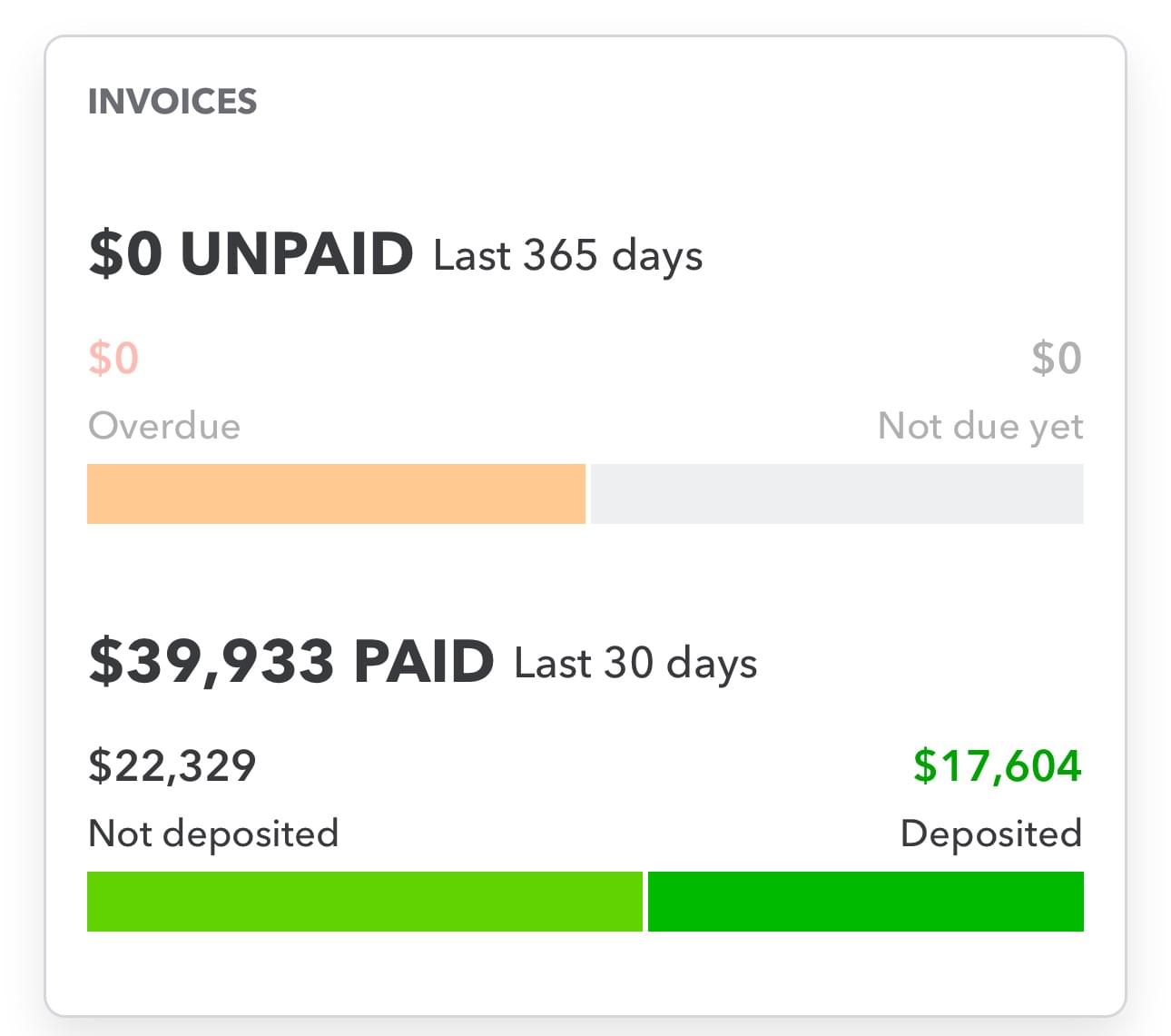1171x1036 pixels.
Task: Click the word UNPAID in the heading
Action: tap(297, 253)
